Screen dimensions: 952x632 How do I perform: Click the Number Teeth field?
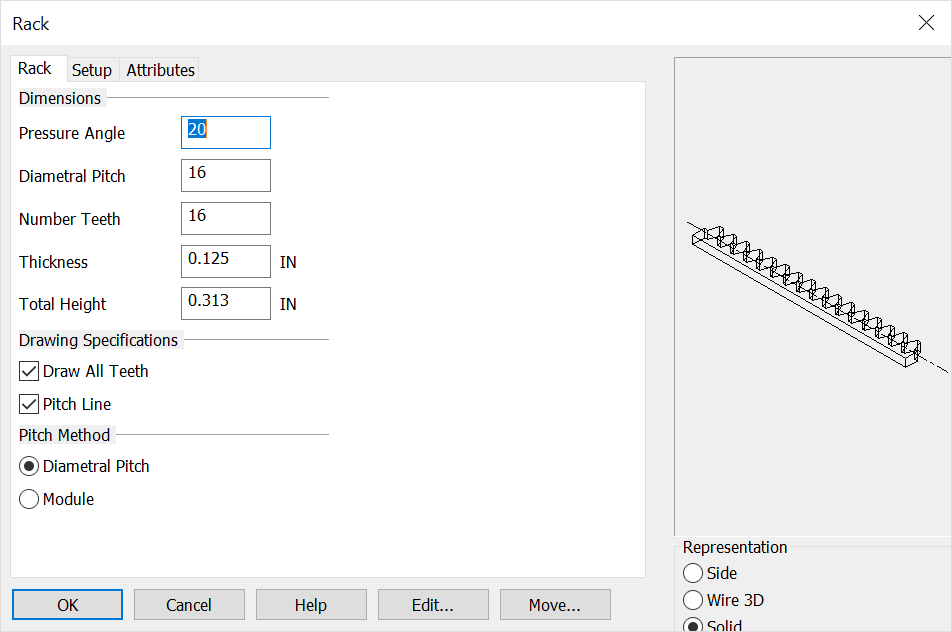[225, 218]
